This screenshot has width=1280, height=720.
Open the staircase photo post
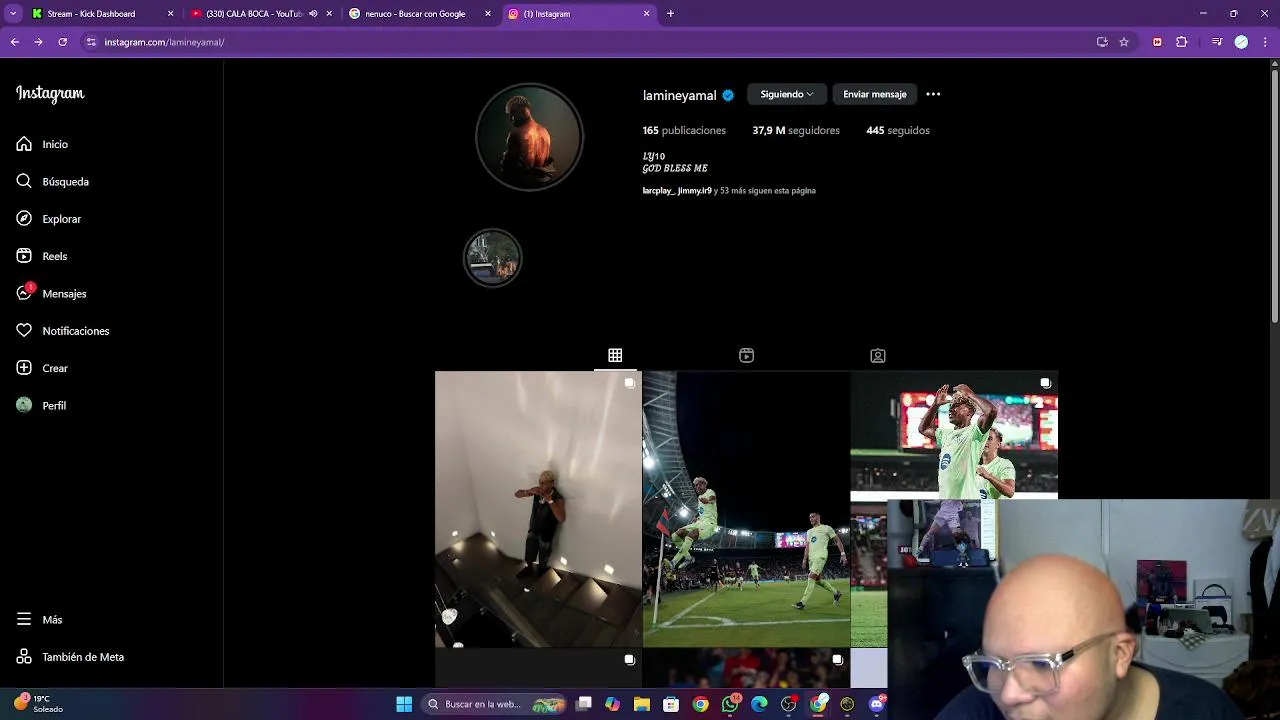[538, 509]
